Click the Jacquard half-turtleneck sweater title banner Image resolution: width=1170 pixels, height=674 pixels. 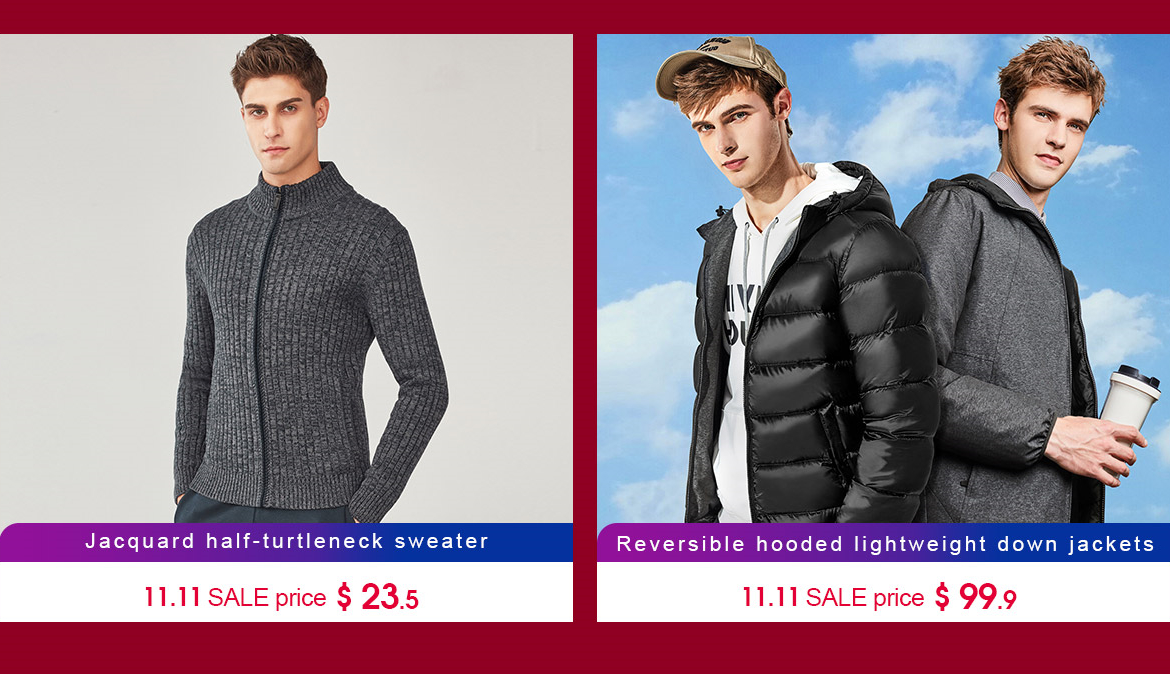click(x=287, y=542)
